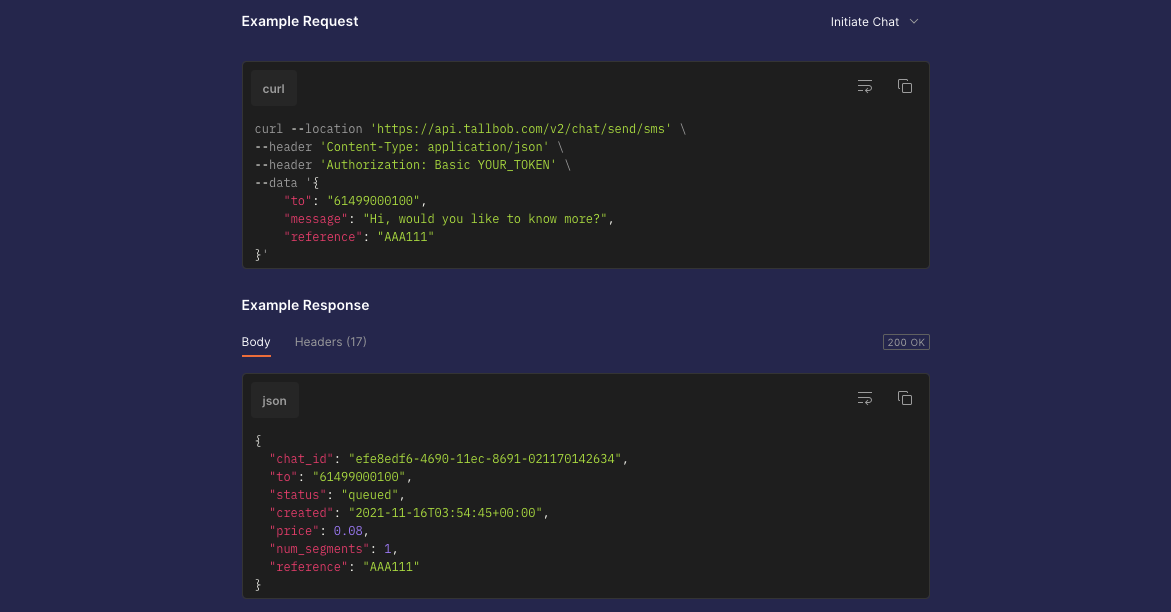Image resolution: width=1171 pixels, height=612 pixels.
Task: Copy the curl request code
Action: [904, 87]
